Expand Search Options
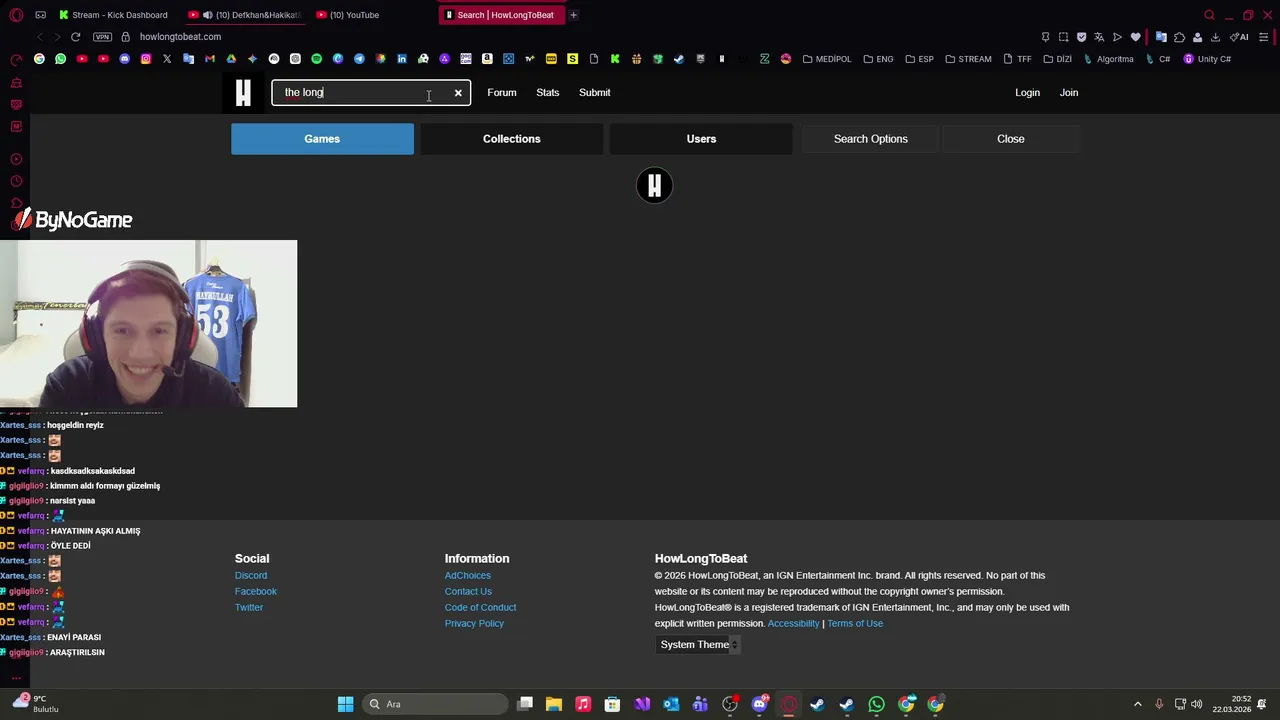1280x720 pixels. pos(871,139)
